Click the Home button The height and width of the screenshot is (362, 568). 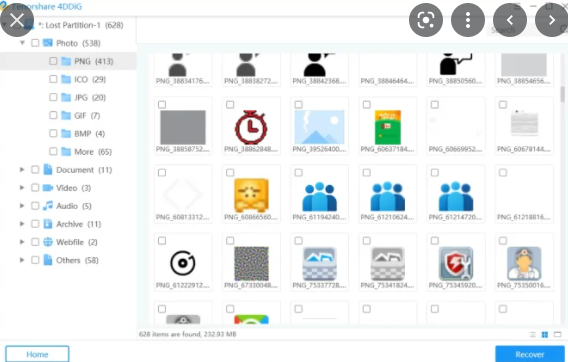(x=37, y=354)
